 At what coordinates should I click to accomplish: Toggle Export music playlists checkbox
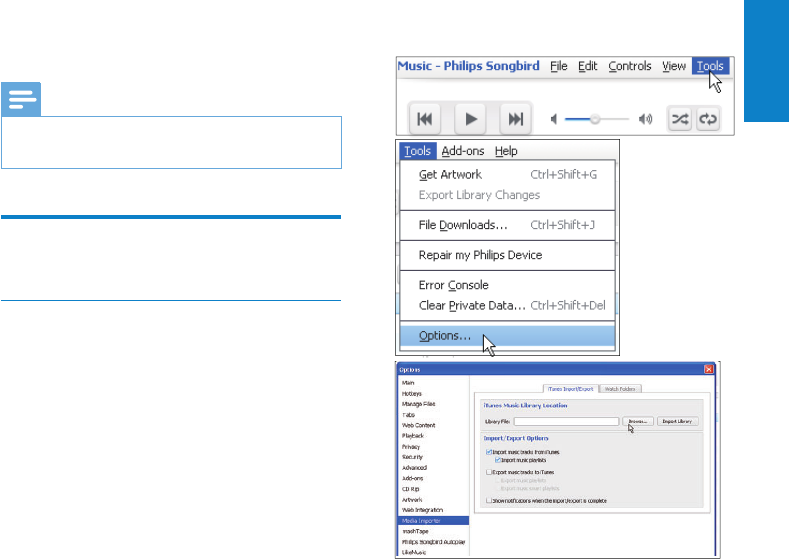point(498,481)
